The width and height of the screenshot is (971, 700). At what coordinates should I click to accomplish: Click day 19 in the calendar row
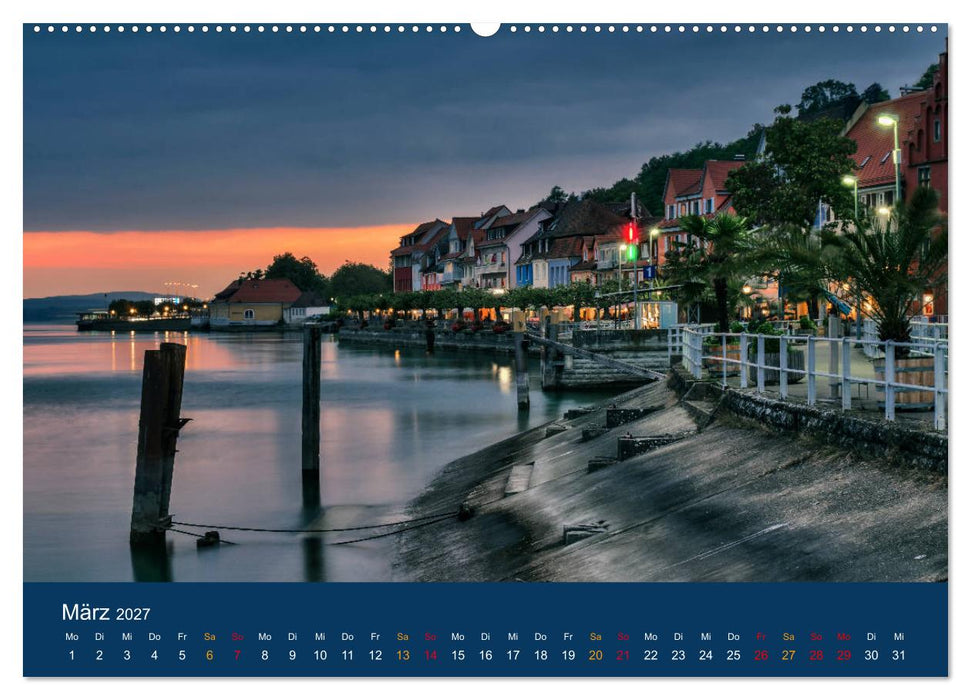click(x=568, y=655)
